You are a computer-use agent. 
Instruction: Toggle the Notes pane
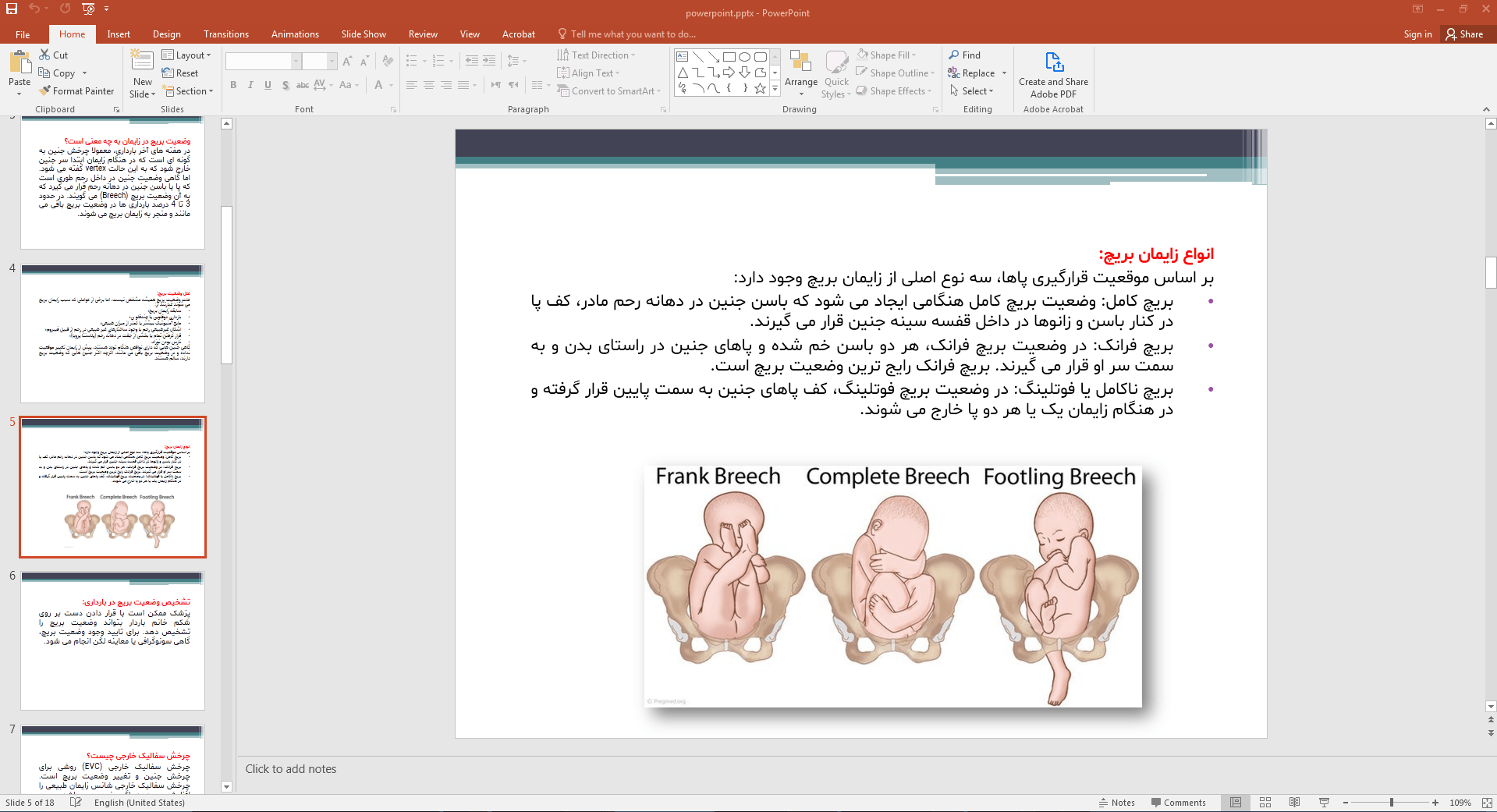coord(1116,803)
